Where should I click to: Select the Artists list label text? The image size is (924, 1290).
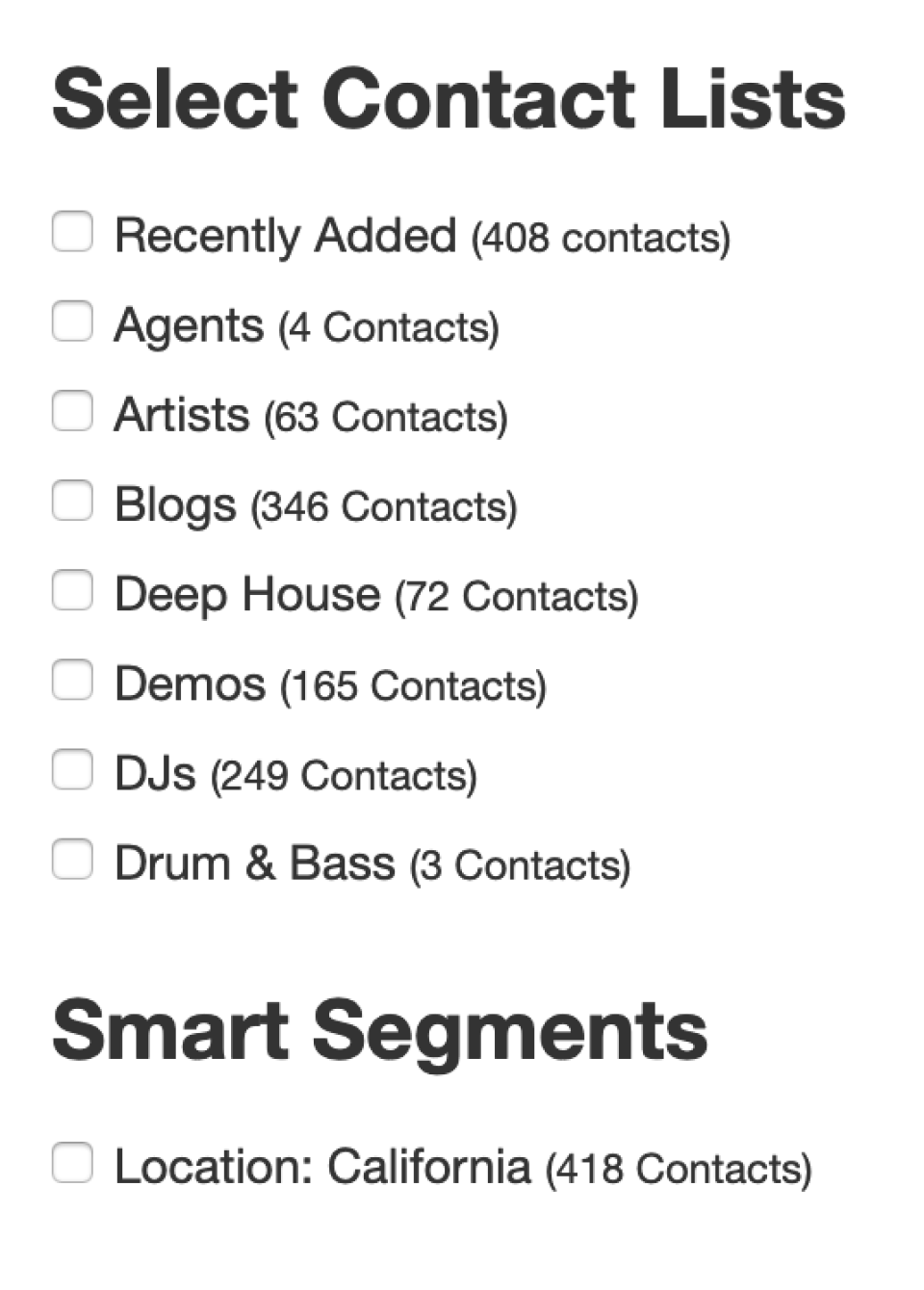tap(182, 413)
